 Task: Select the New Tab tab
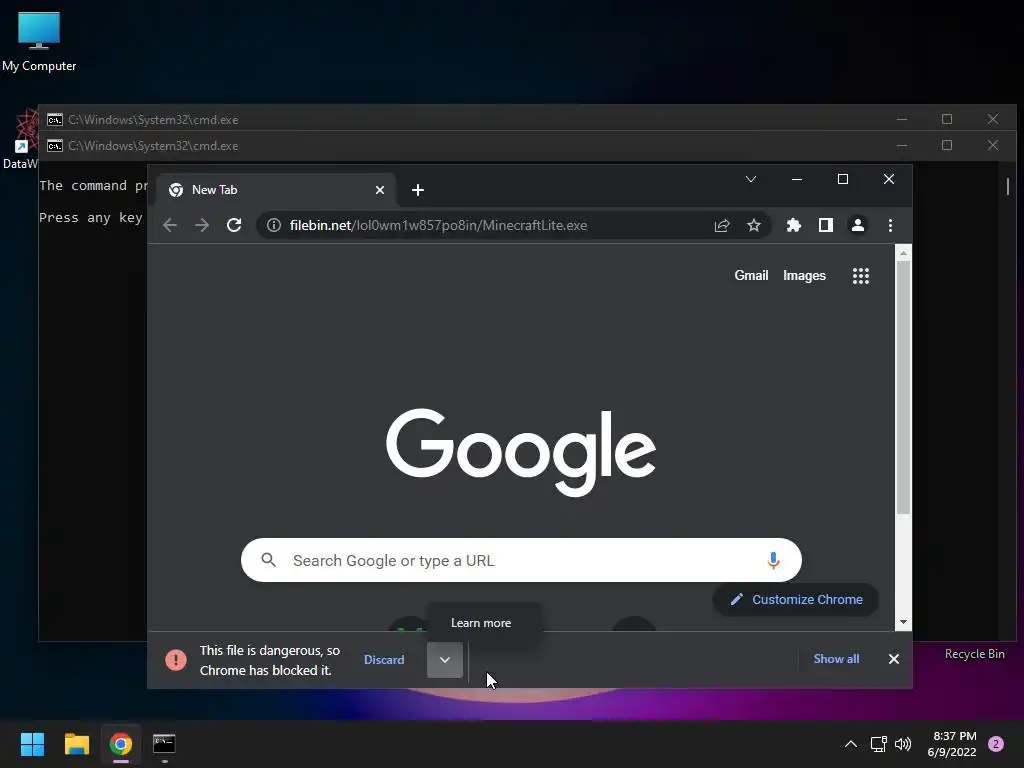coord(276,190)
